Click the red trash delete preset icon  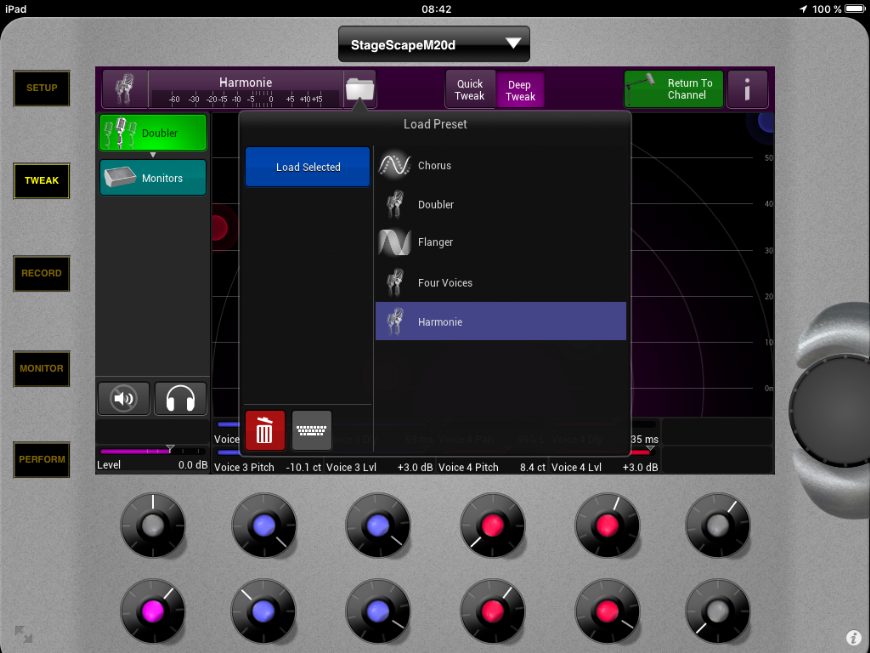point(265,431)
